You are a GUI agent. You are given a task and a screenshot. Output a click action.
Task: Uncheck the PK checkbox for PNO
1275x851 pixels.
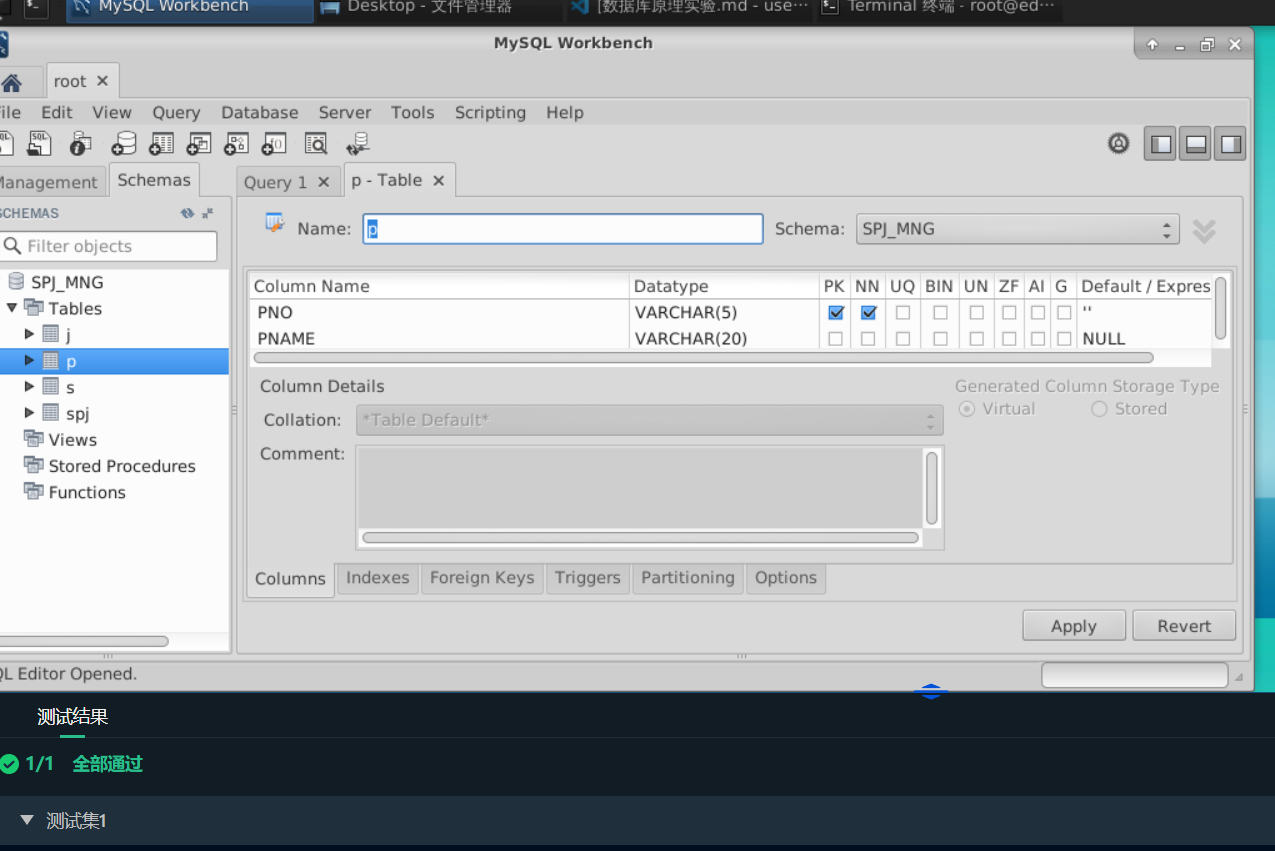(836, 313)
